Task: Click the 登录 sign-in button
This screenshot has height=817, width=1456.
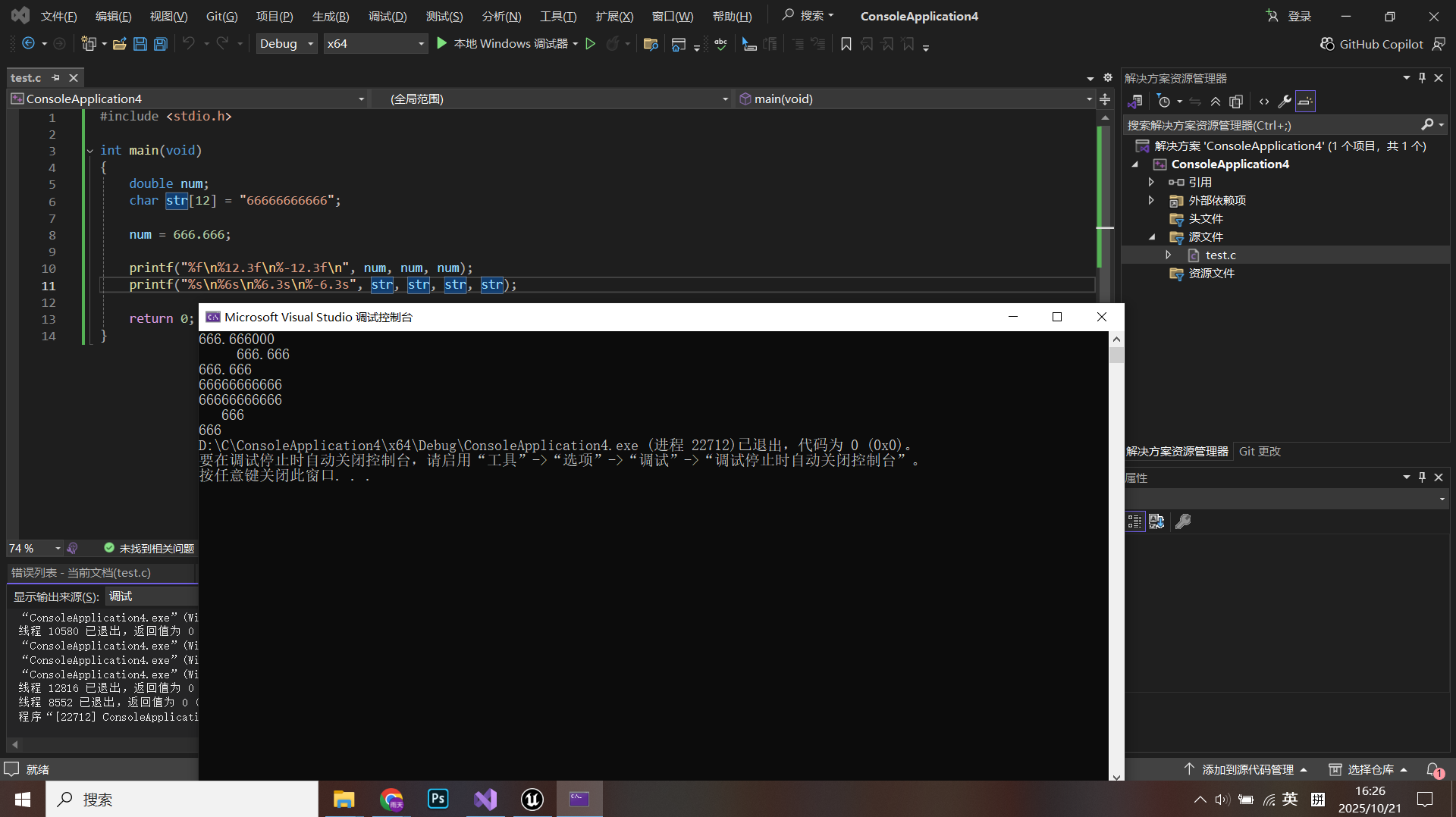Action: pos(1288,16)
